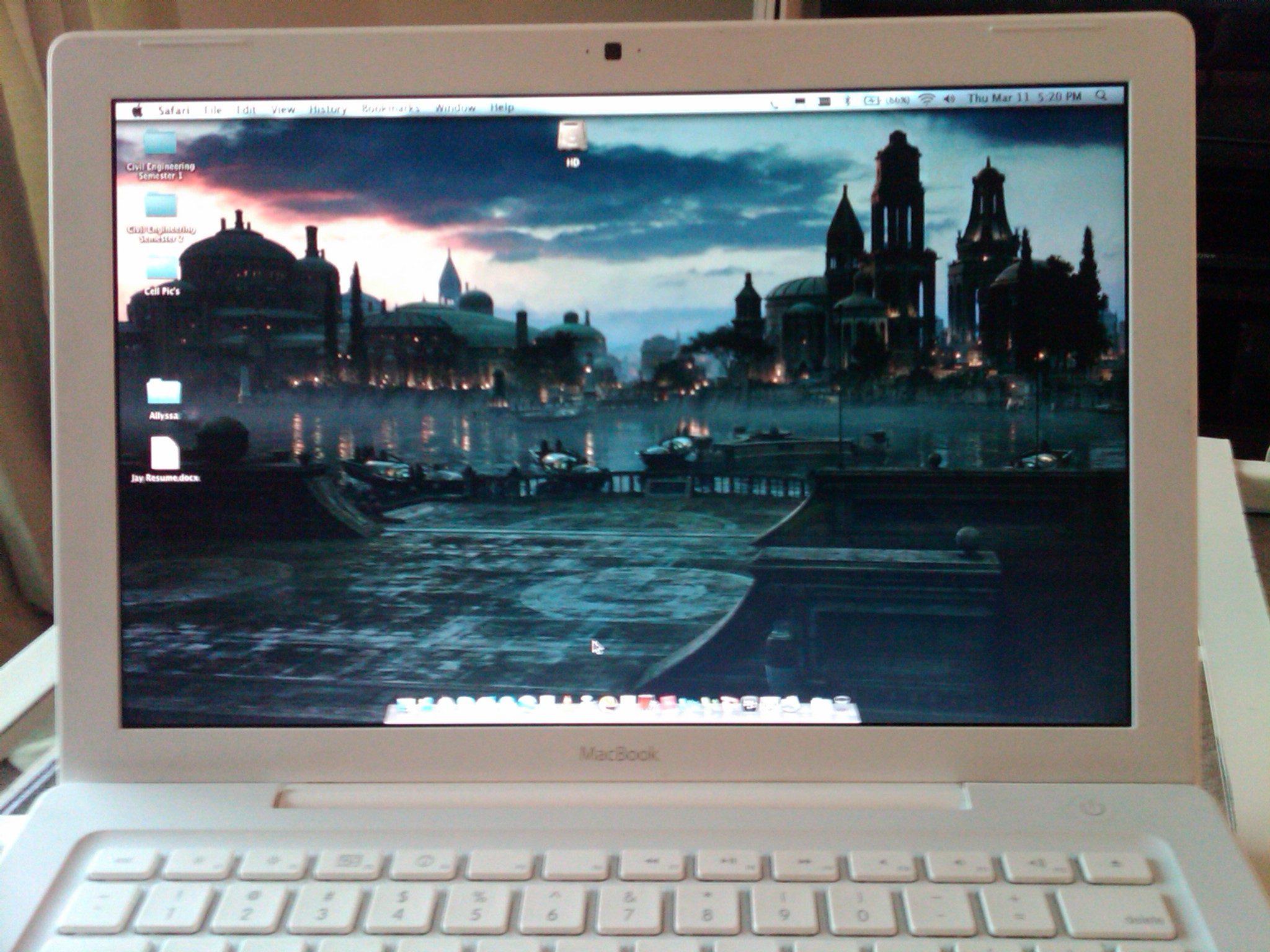Click the Bluetooth status icon

pos(847,100)
